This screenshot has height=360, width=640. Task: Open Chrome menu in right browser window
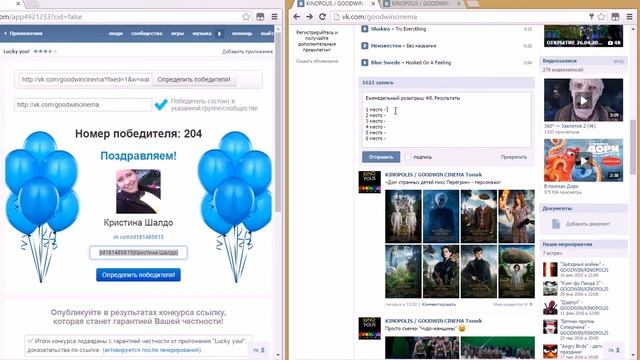tap(630, 17)
